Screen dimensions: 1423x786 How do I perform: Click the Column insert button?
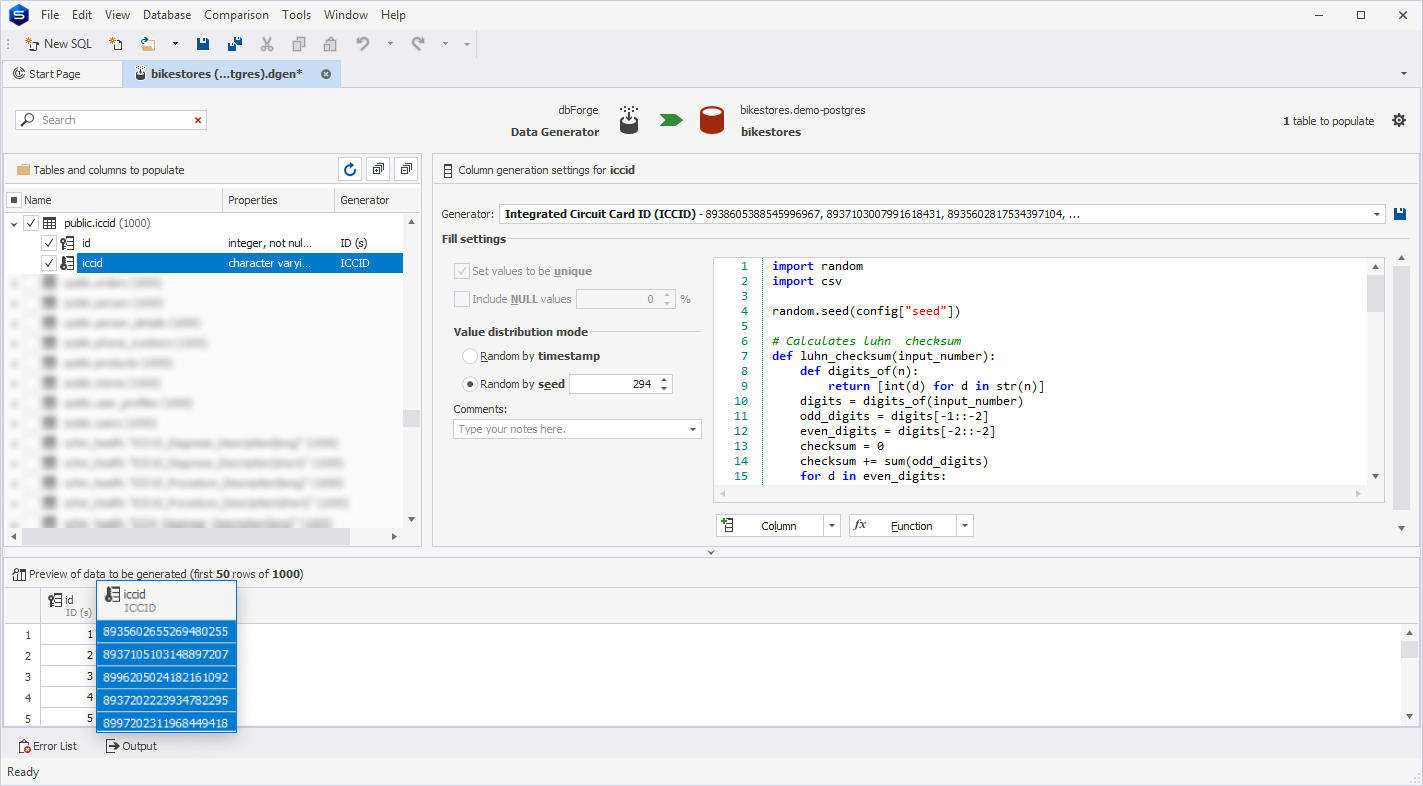(x=769, y=526)
